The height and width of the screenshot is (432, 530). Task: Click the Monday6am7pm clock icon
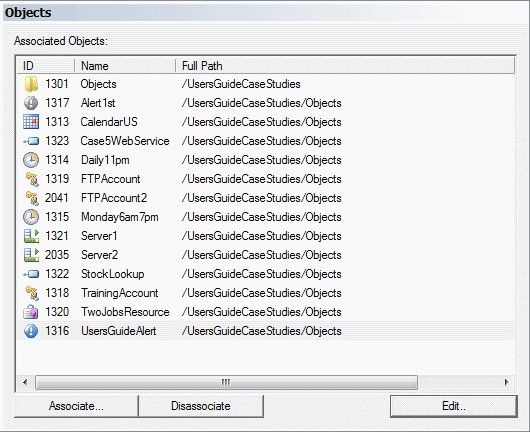[x=31, y=217]
